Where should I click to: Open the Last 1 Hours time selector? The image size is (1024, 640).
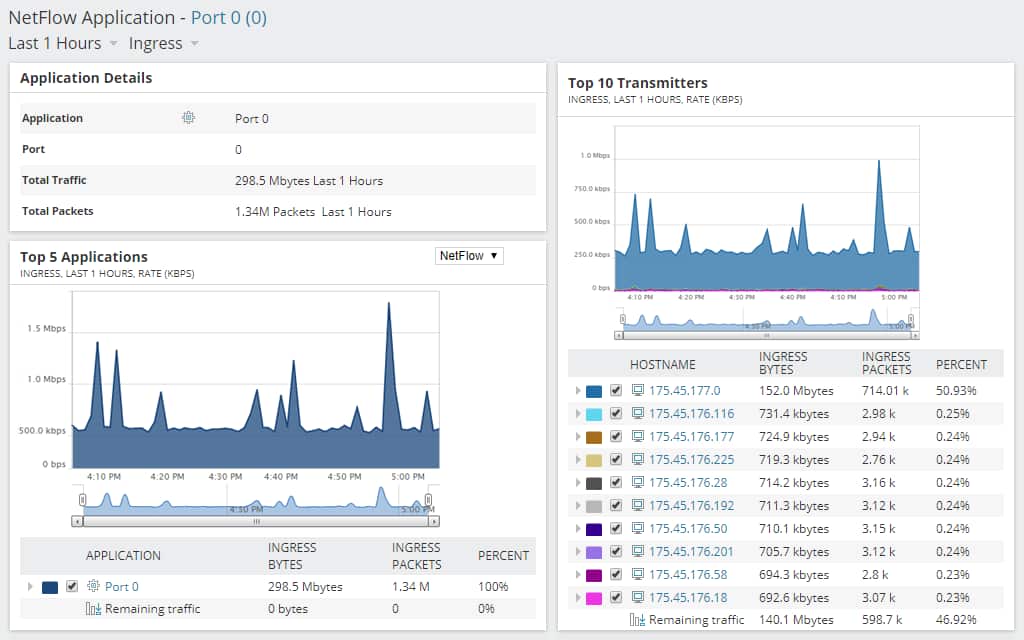coord(55,43)
